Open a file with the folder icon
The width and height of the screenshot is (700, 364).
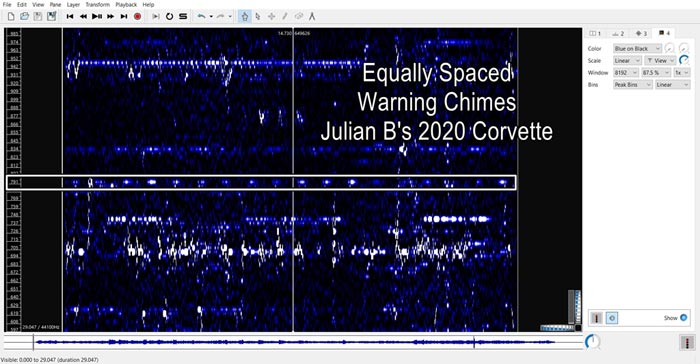[25, 17]
